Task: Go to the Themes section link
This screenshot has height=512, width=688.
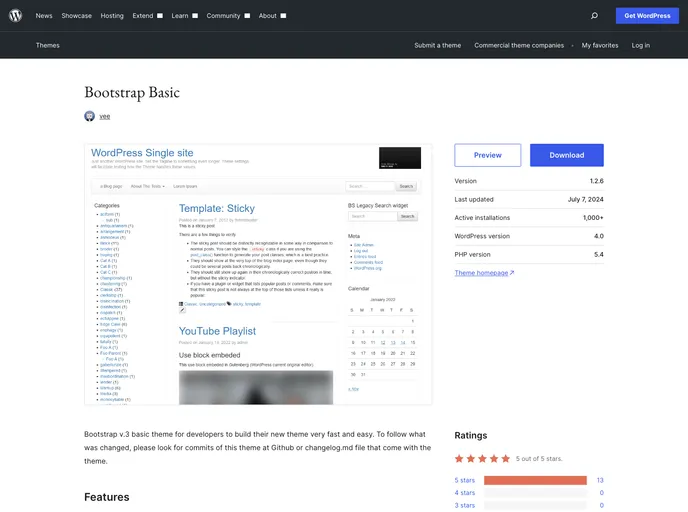Action: 48,45
